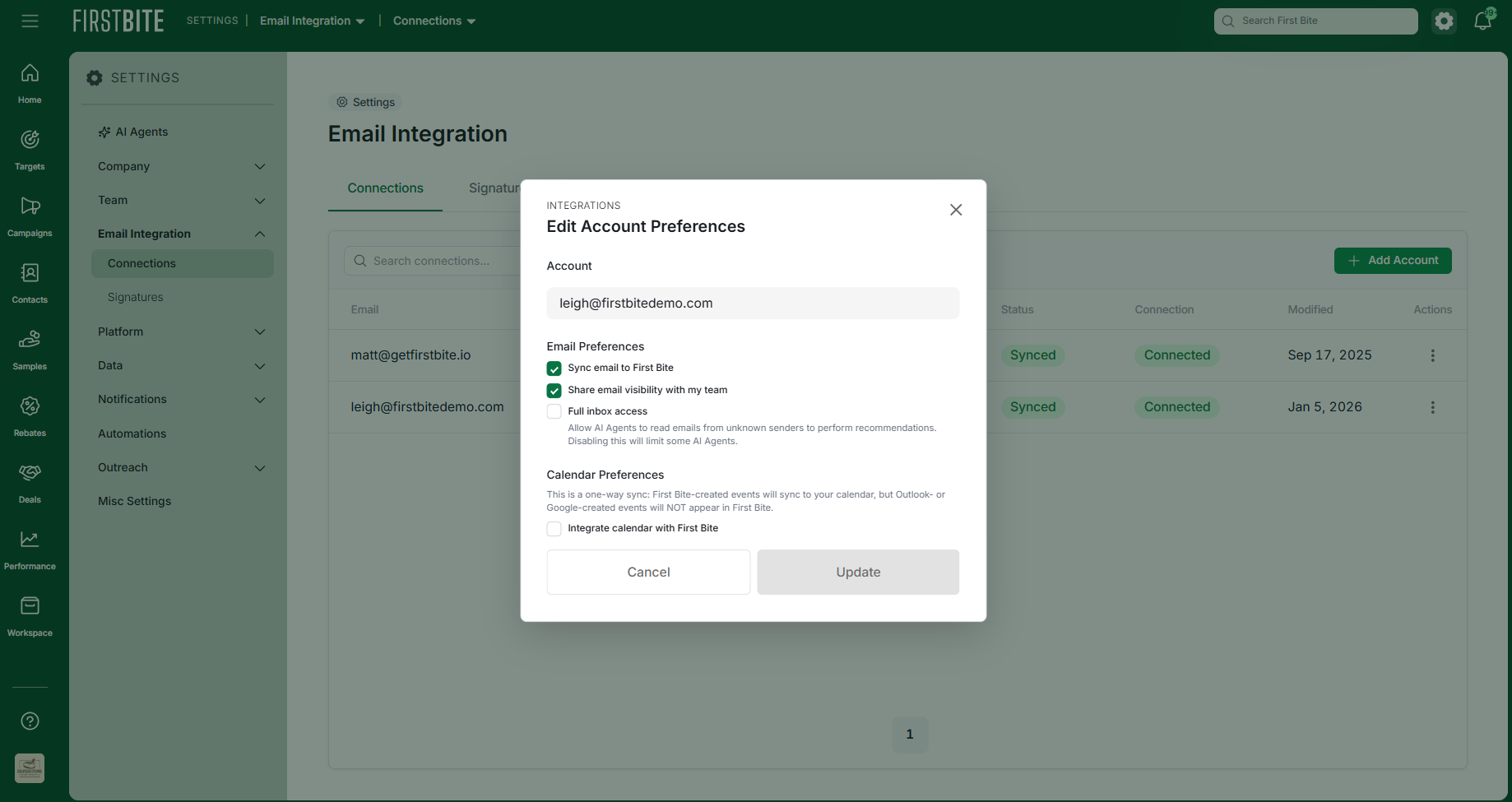The image size is (1512, 802).
Task: Click leigh@firstbitedemo.com table cell
Action: coord(427,407)
